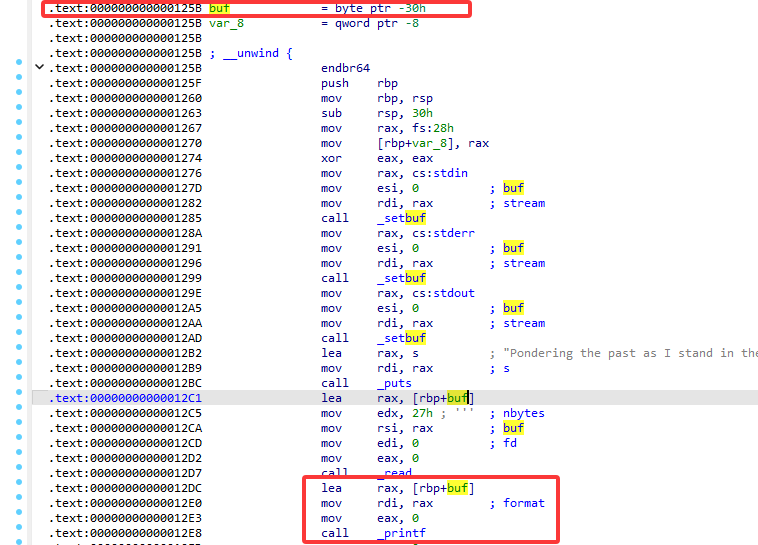This screenshot has width=758, height=545.
Task: Click the format comment next to rdi
Action: (x=524, y=503)
